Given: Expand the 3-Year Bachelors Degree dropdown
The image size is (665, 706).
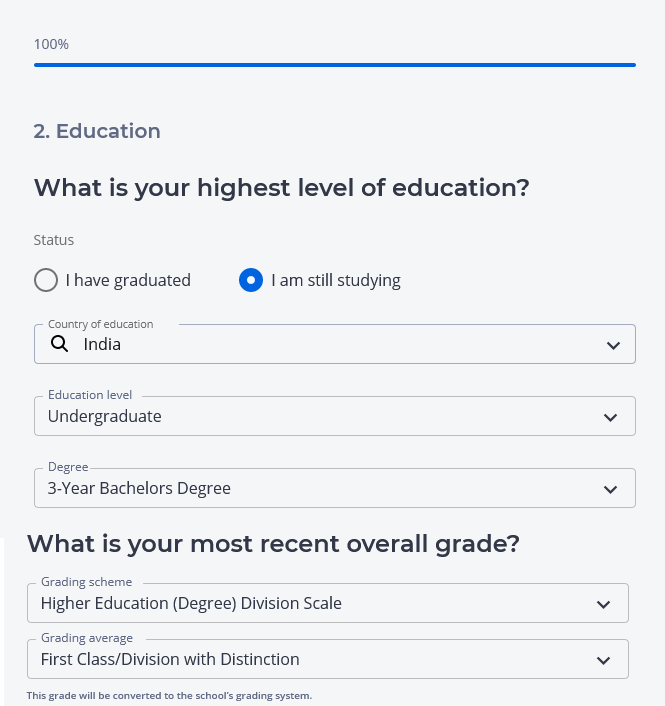Looking at the screenshot, I should coord(320,488).
